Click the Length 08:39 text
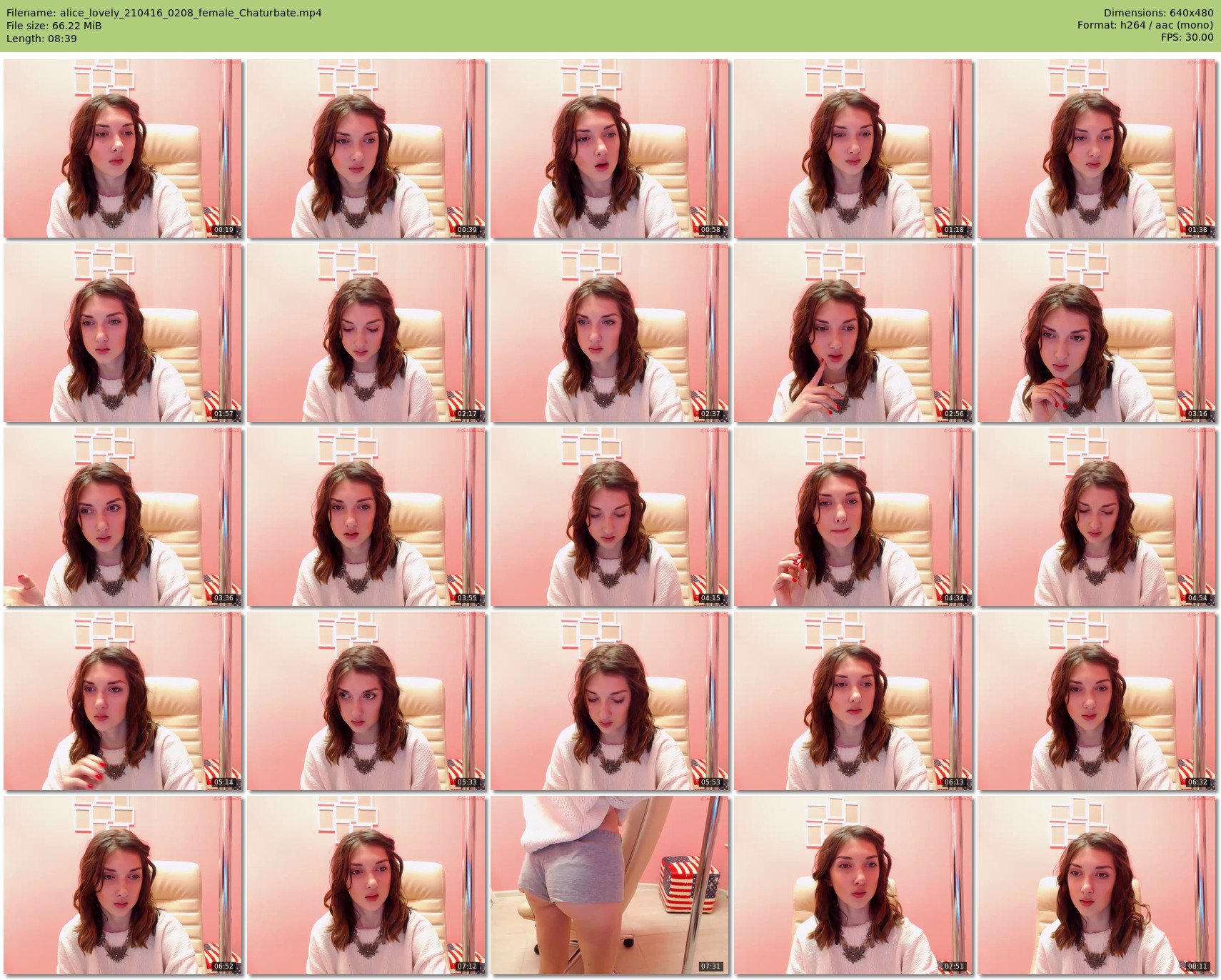The height and width of the screenshot is (980, 1221). tap(41, 39)
